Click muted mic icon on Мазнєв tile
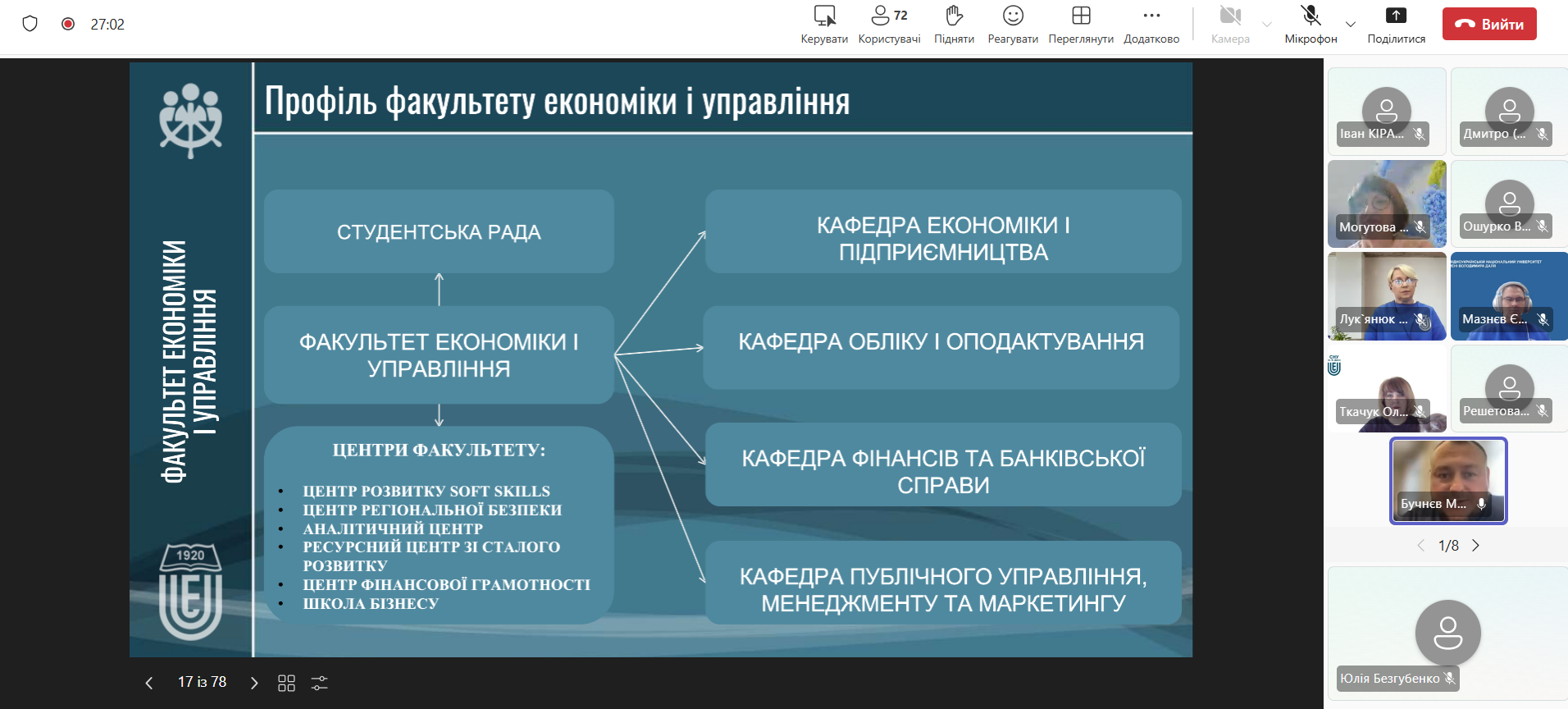Screen dimensions: 1568x709 tap(1542, 319)
